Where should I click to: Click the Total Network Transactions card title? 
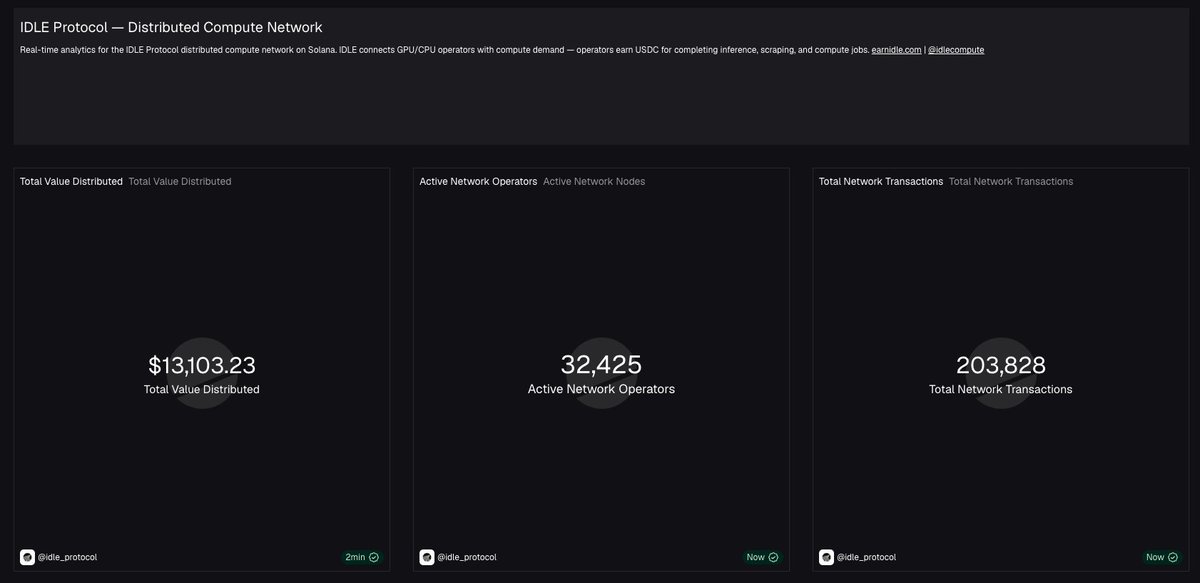coord(881,182)
